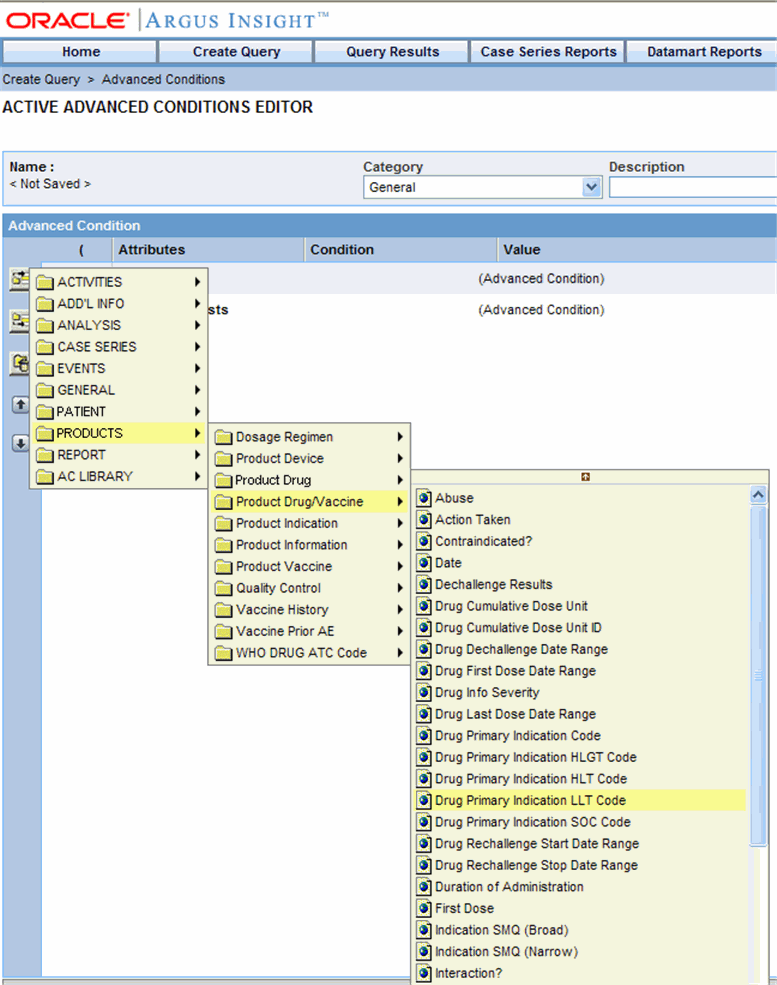Click the collapse marker atop attribute list
This screenshot has height=985, width=777.
585,477
